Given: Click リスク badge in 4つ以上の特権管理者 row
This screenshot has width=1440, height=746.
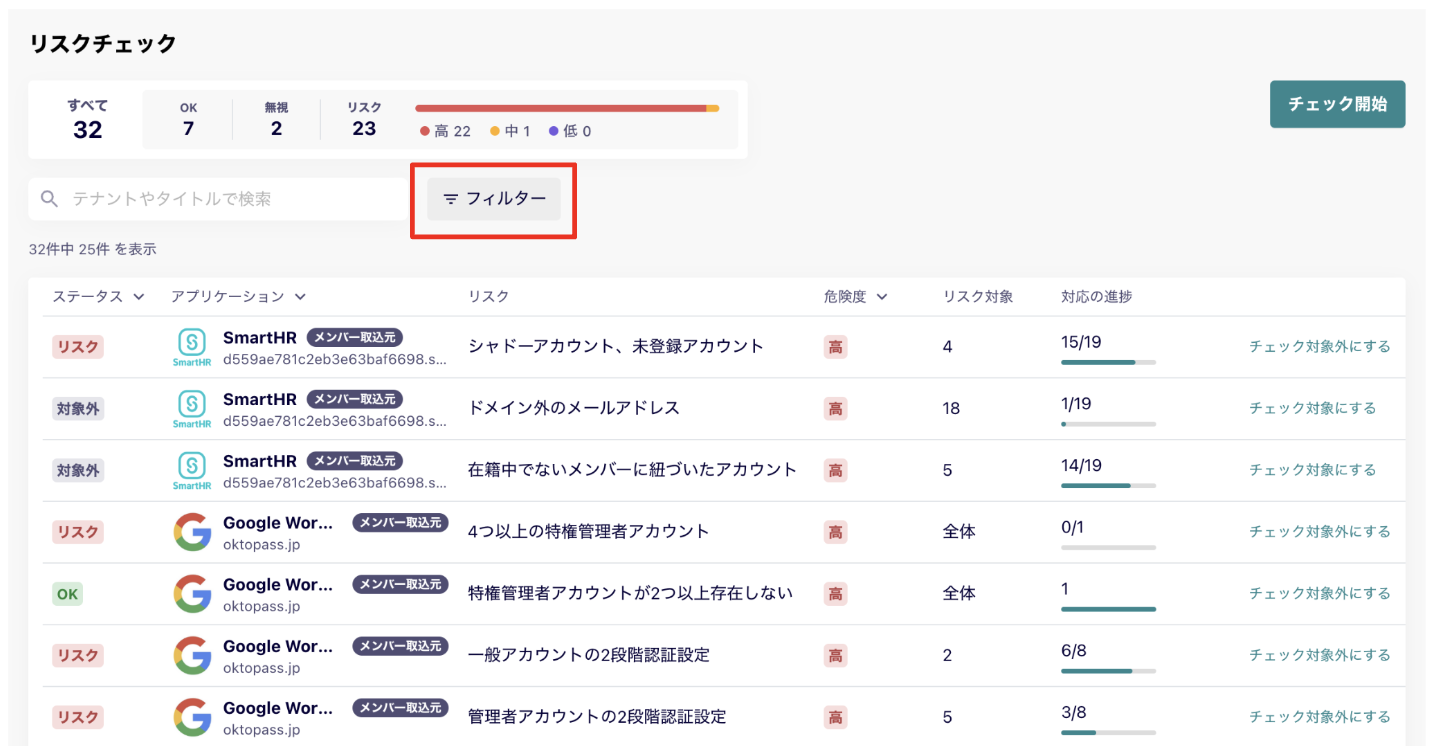Looking at the screenshot, I should tap(78, 532).
